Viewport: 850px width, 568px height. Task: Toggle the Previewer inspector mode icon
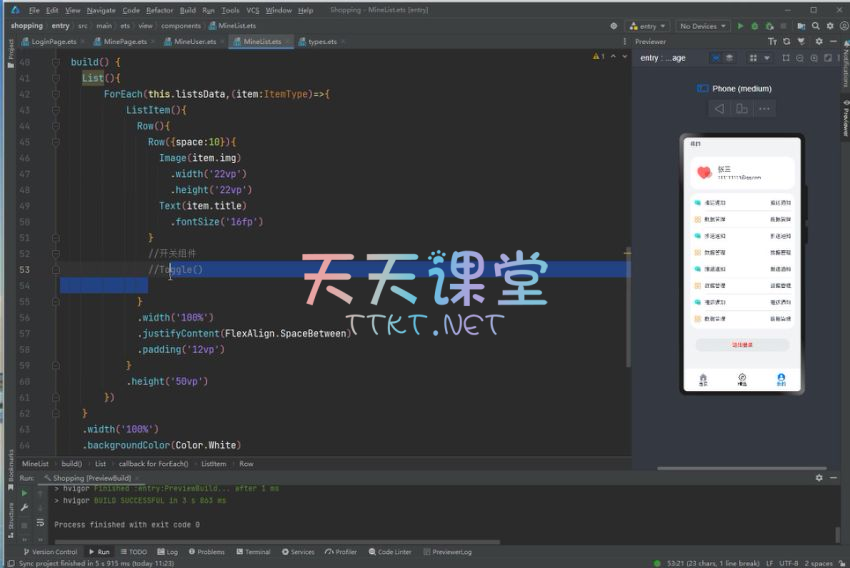point(714,58)
